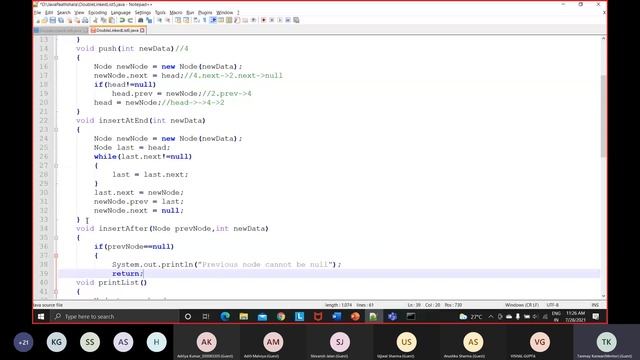Click the Undo toolbar icon

pyautogui.click(x=122, y=20)
